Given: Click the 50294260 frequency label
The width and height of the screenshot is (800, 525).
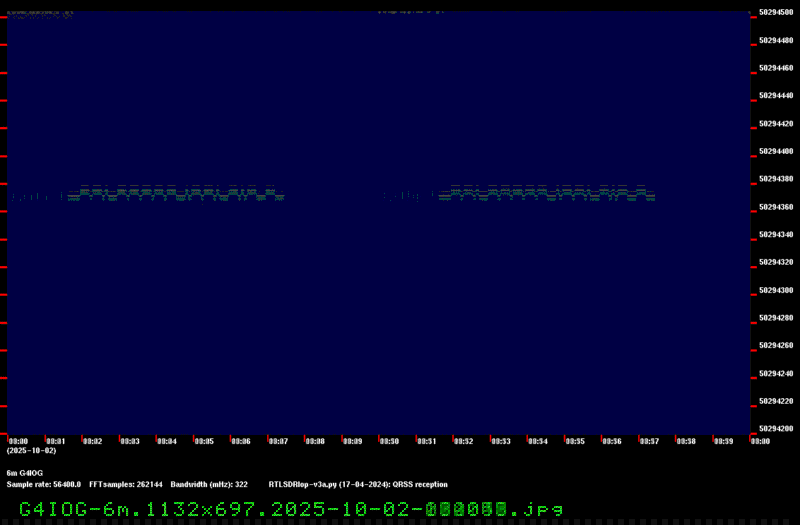Looking at the screenshot, I should point(776,345).
